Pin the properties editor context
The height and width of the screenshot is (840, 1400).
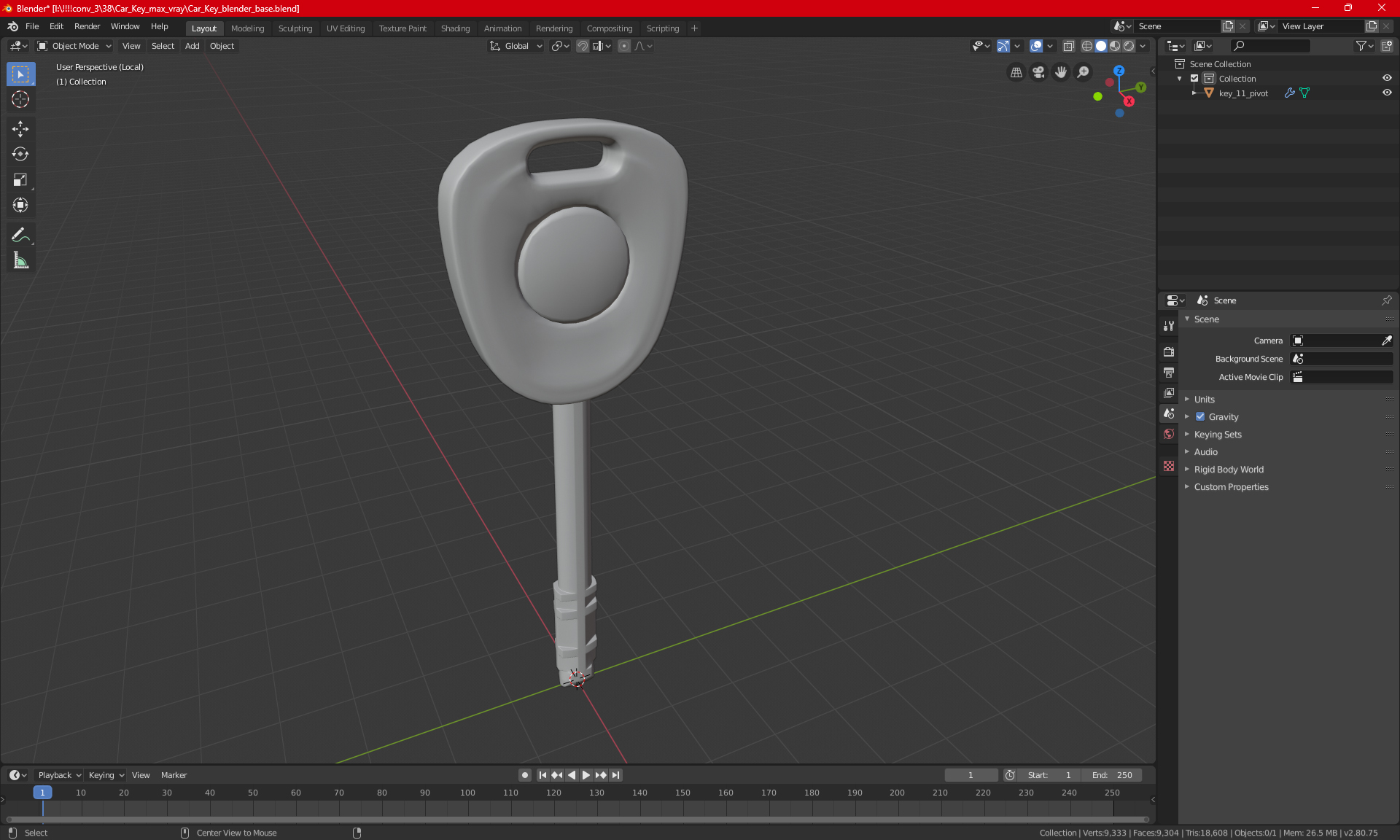click(1386, 300)
